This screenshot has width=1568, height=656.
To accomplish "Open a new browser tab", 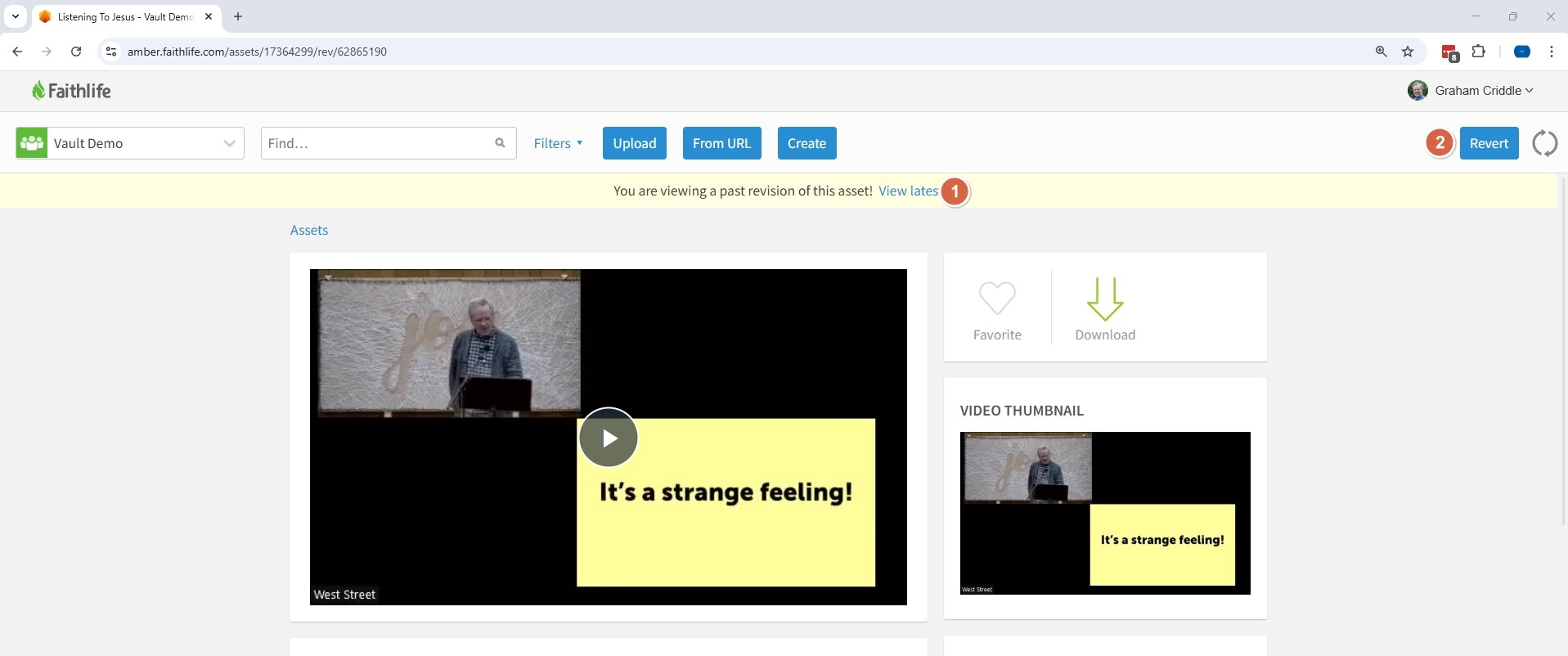I will pyautogui.click(x=238, y=16).
